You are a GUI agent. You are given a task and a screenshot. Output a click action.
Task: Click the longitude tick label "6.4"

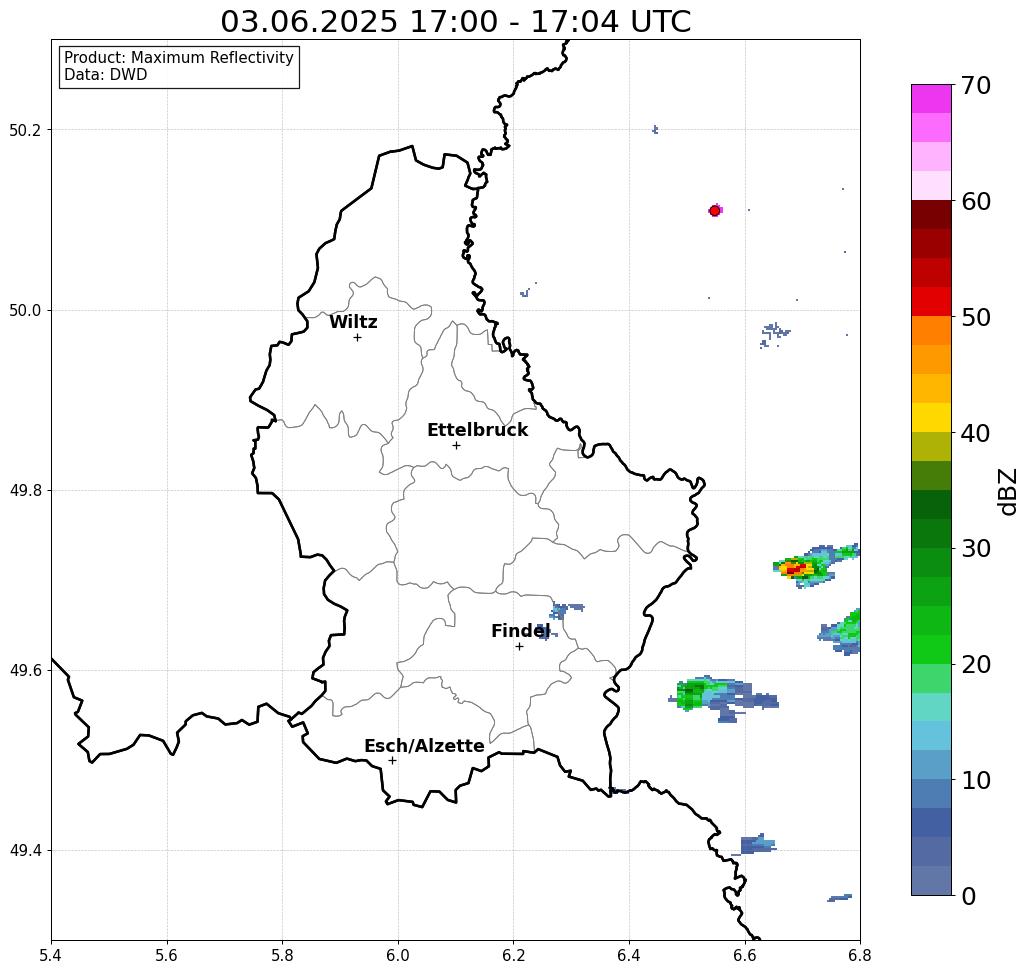coord(629,955)
